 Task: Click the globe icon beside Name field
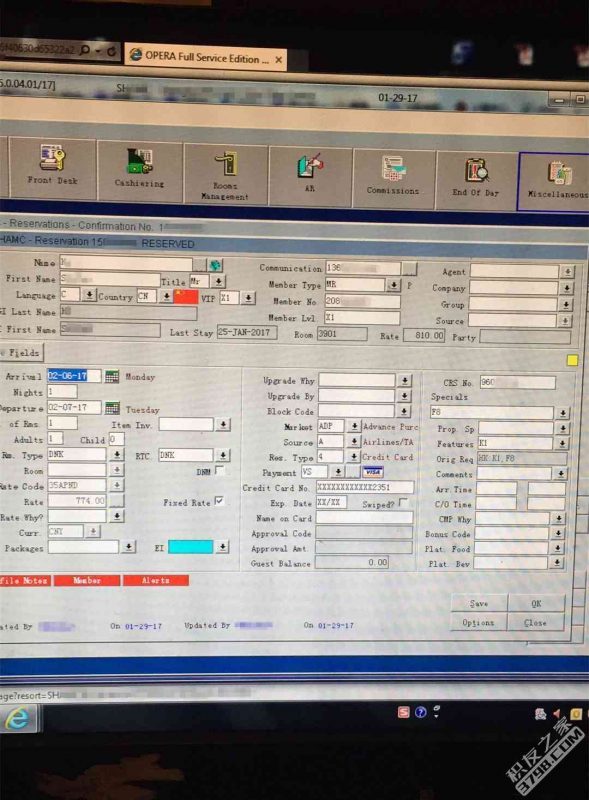pyautogui.click(x=215, y=265)
